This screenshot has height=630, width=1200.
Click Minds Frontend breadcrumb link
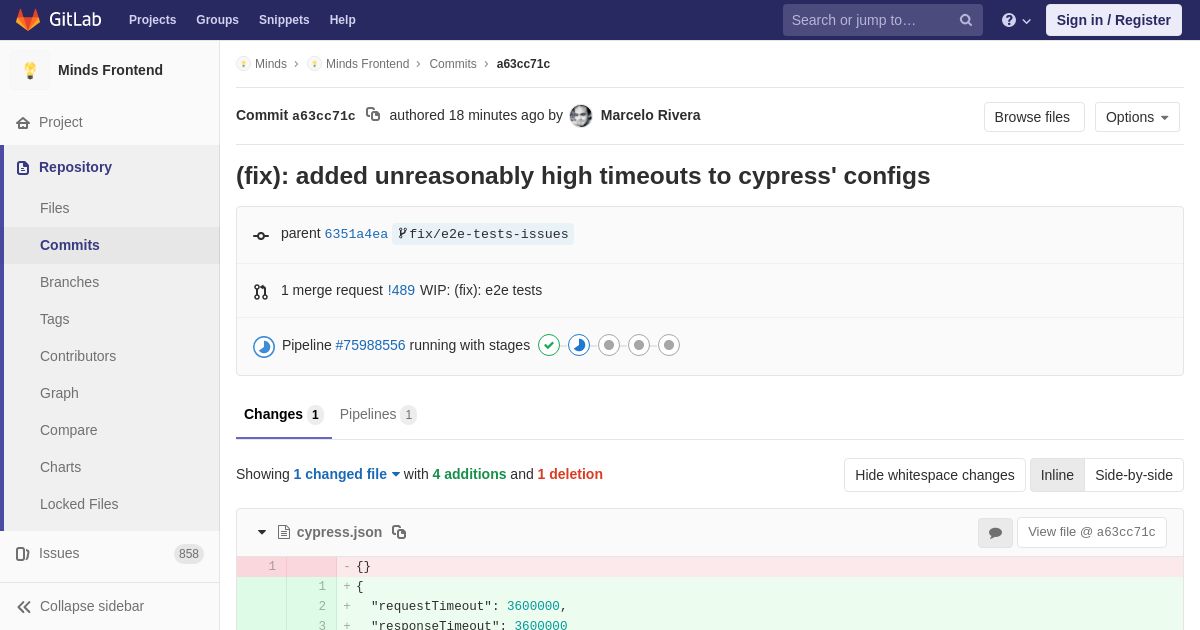[x=367, y=64]
